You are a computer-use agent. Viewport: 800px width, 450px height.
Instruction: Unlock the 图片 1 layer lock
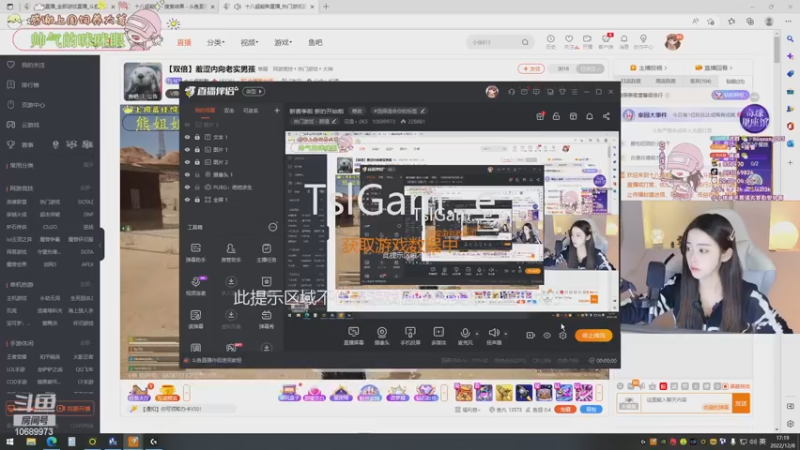tap(197, 150)
